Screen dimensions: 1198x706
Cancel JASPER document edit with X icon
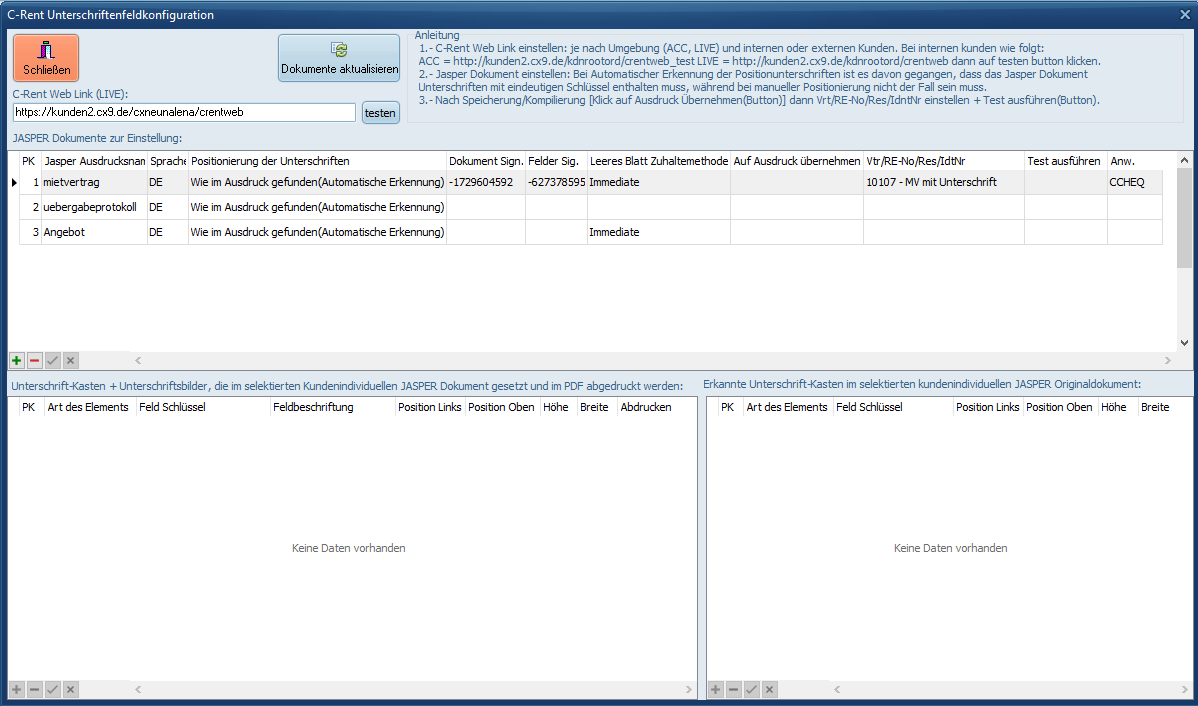click(70, 360)
